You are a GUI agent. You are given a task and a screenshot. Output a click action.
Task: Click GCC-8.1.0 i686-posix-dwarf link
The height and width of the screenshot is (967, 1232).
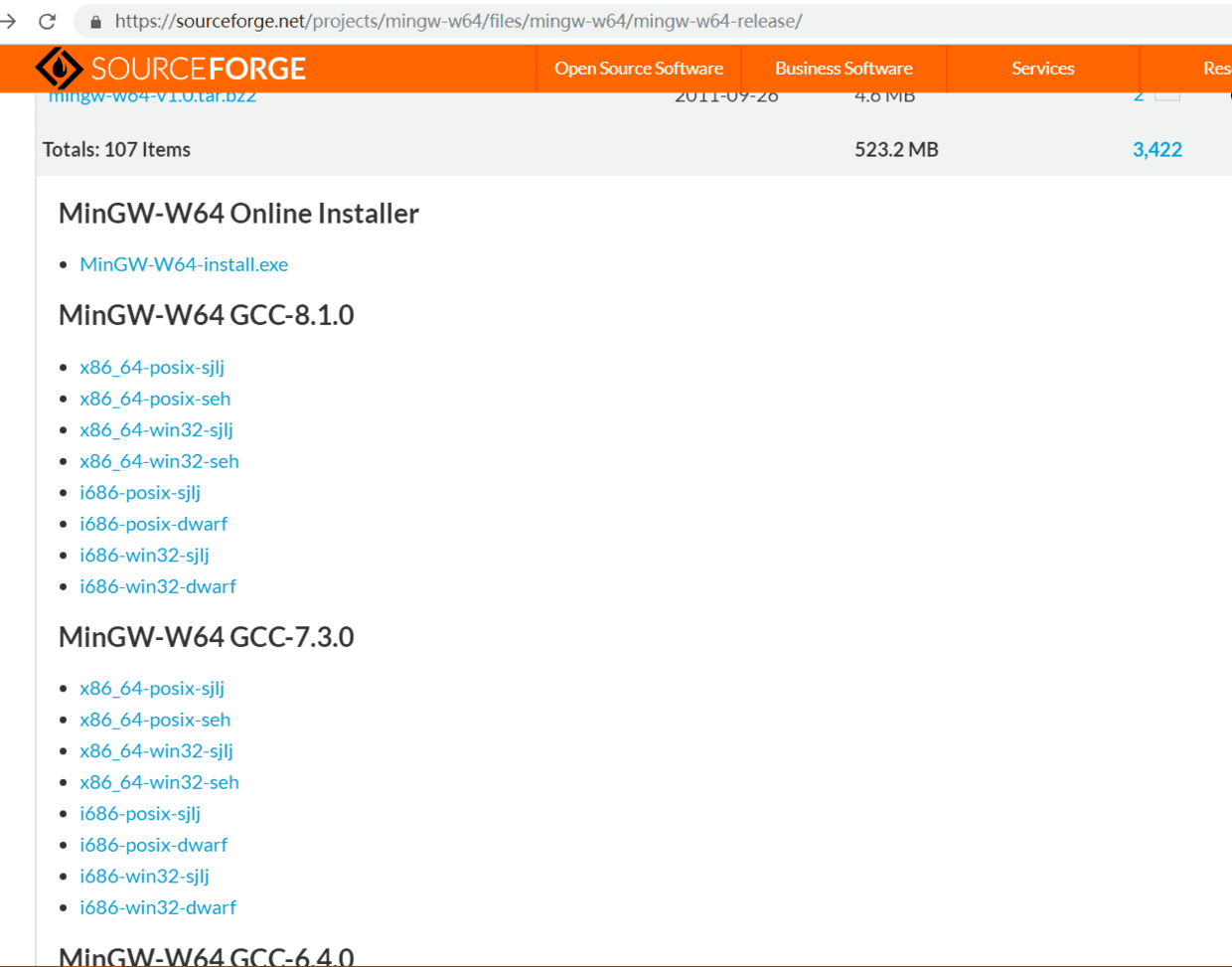click(x=153, y=524)
